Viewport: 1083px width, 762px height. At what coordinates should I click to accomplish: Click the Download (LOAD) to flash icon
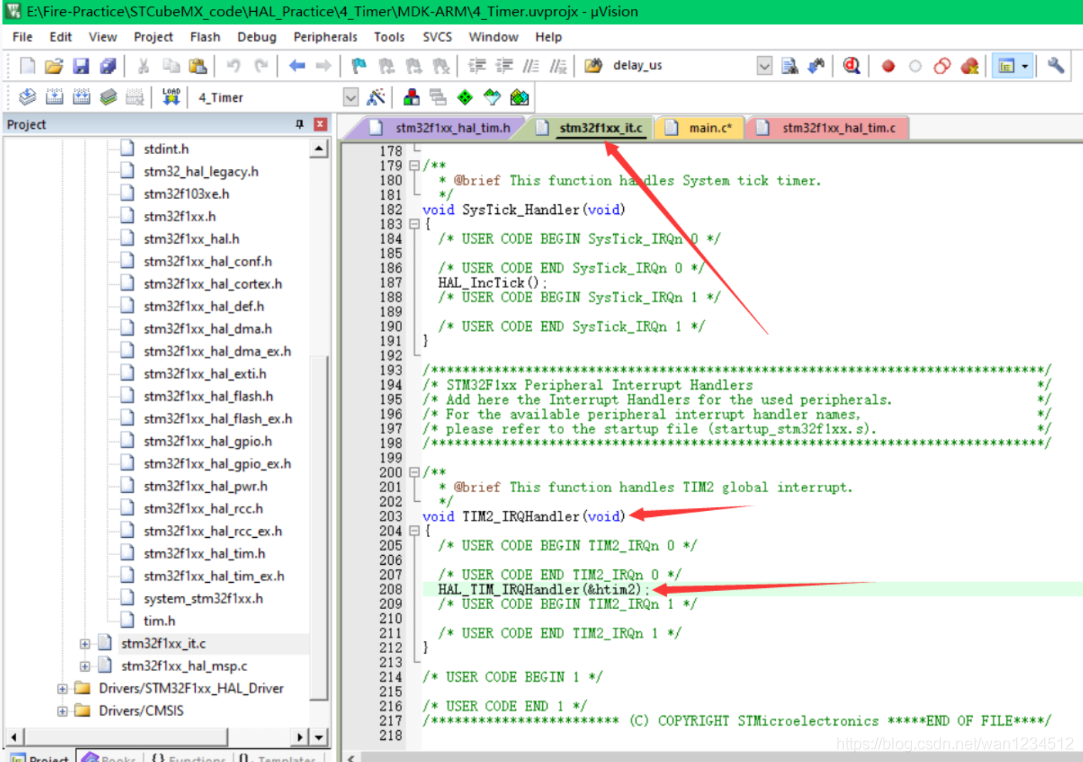point(171,97)
